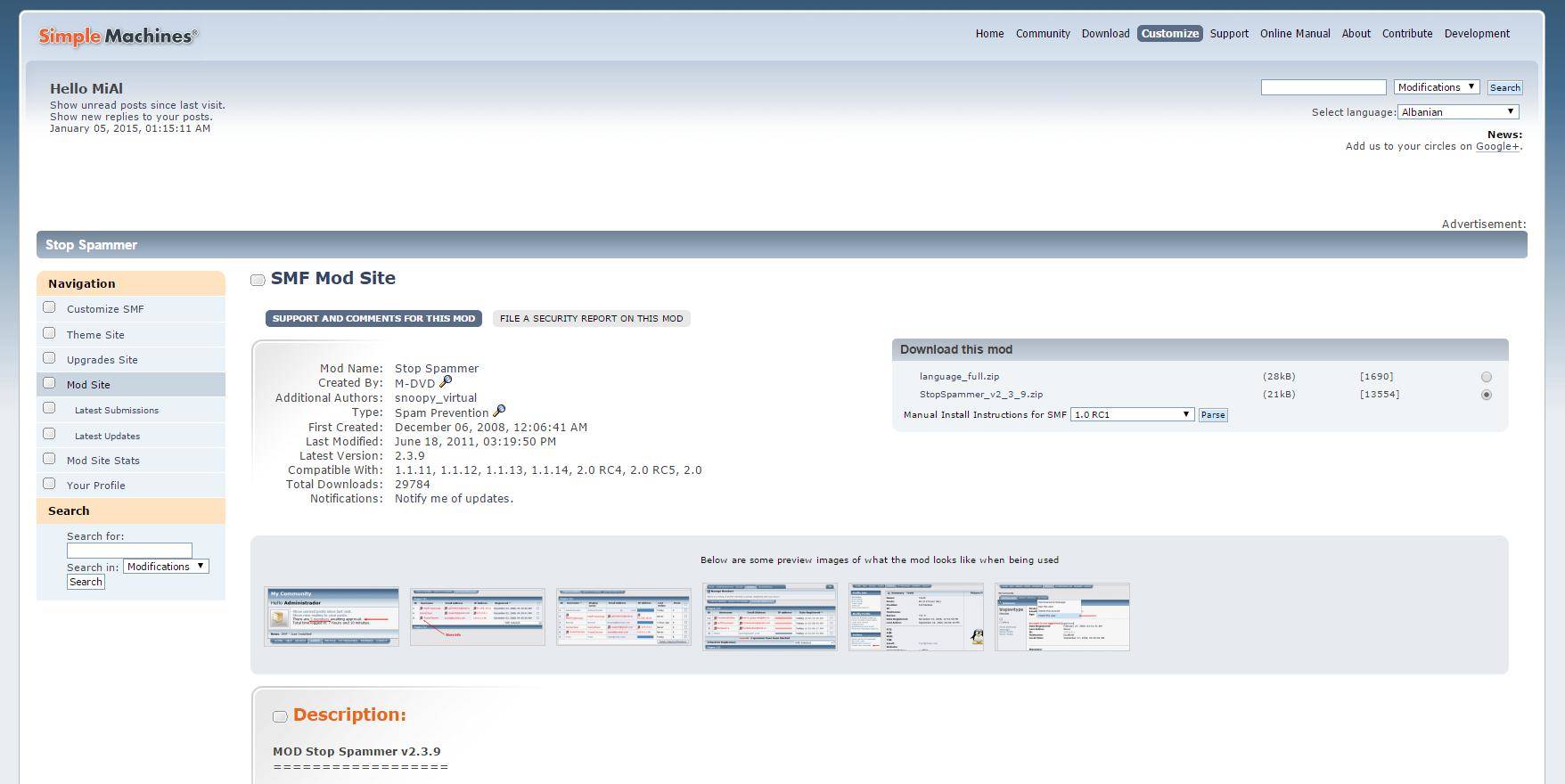Click Show unread posts since last visit
The width and height of the screenshot is (1565, 784).
point(137,105)
